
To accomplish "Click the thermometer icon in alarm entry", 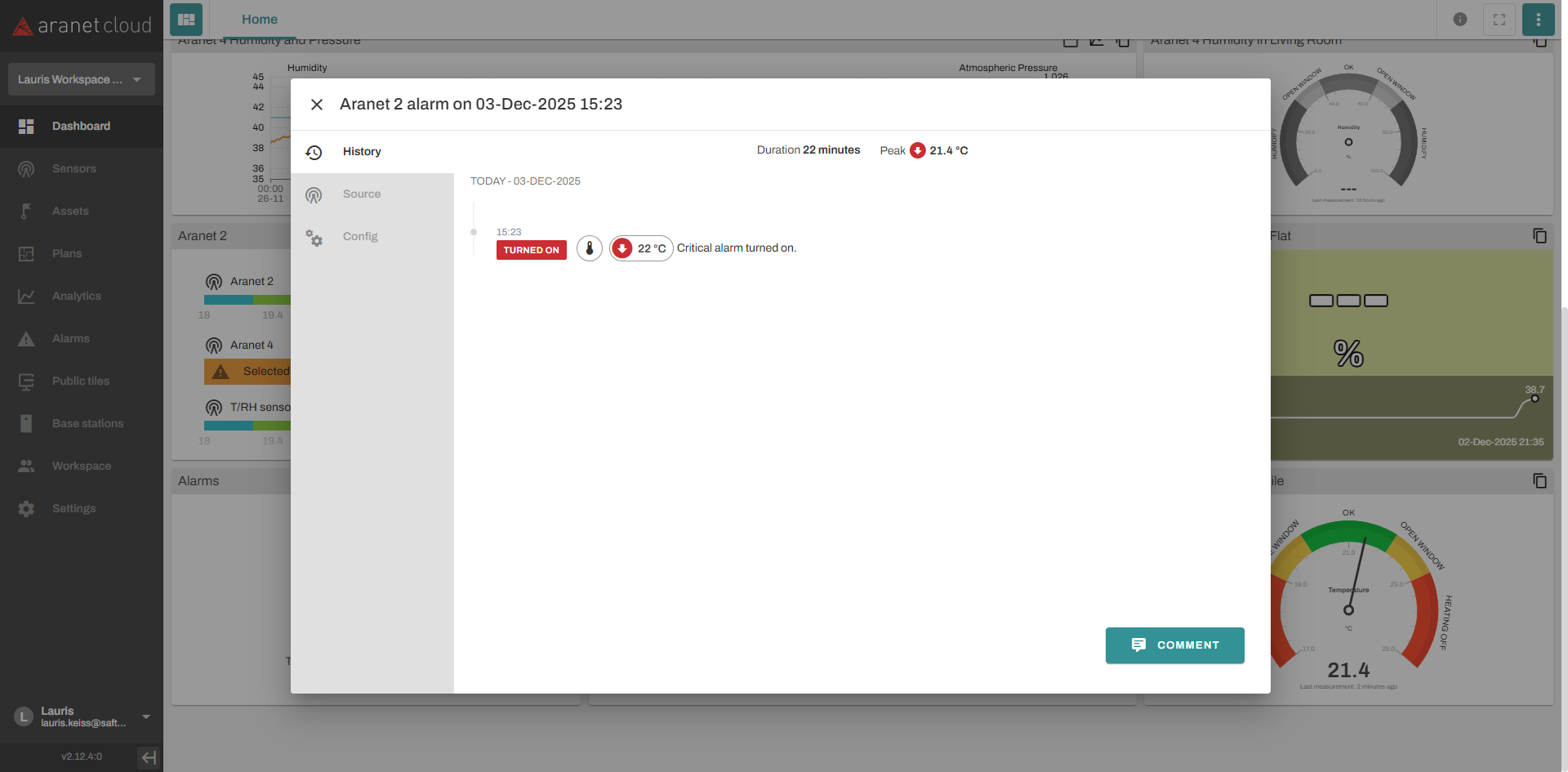I will pos(590,248).
